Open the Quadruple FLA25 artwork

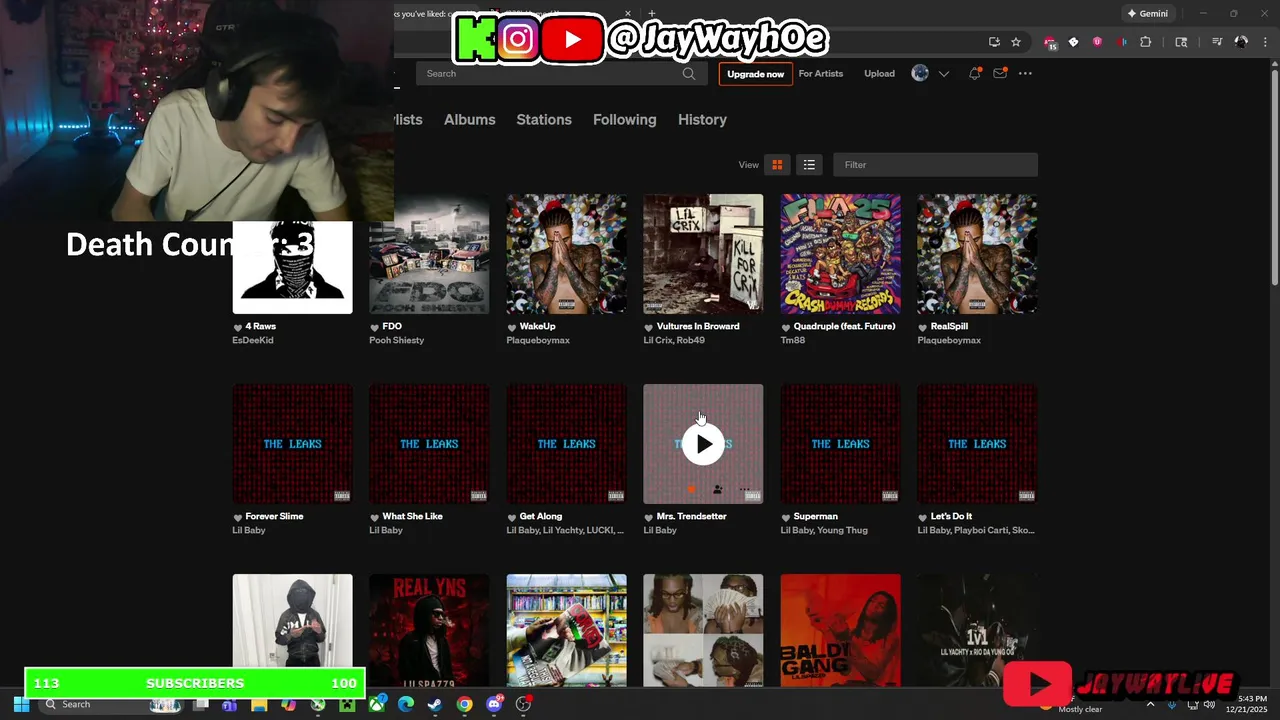[x=840, y=254]
